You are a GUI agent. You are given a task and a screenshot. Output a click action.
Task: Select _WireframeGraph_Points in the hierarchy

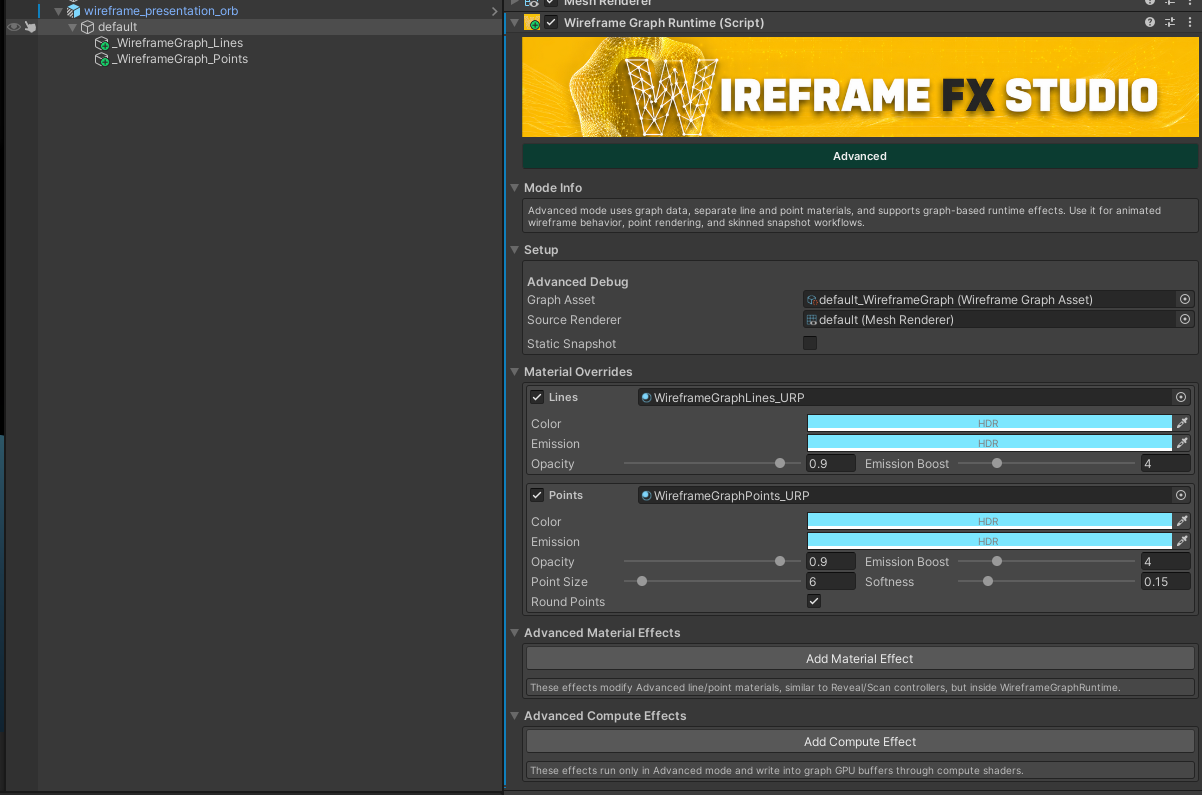[x=180, y=59]
